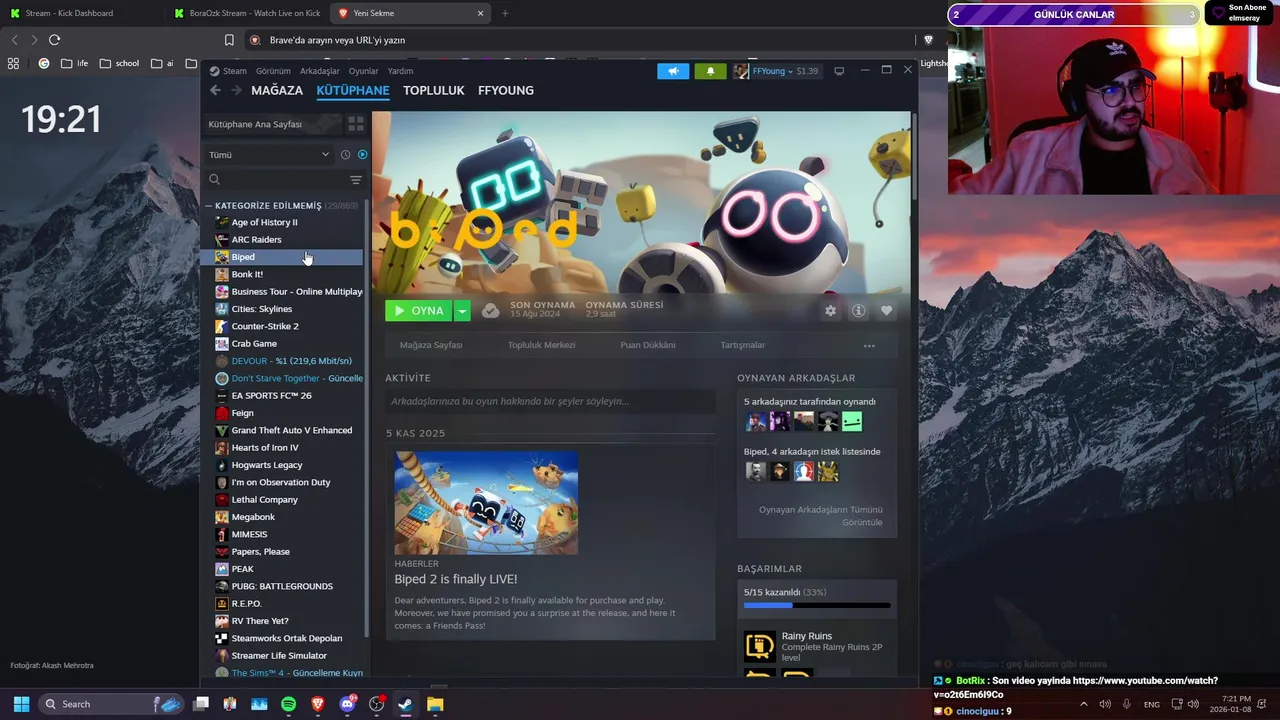Open Steam announcements megaphone icon
The height and width of the screenshot is (720, 1280).
673,71
